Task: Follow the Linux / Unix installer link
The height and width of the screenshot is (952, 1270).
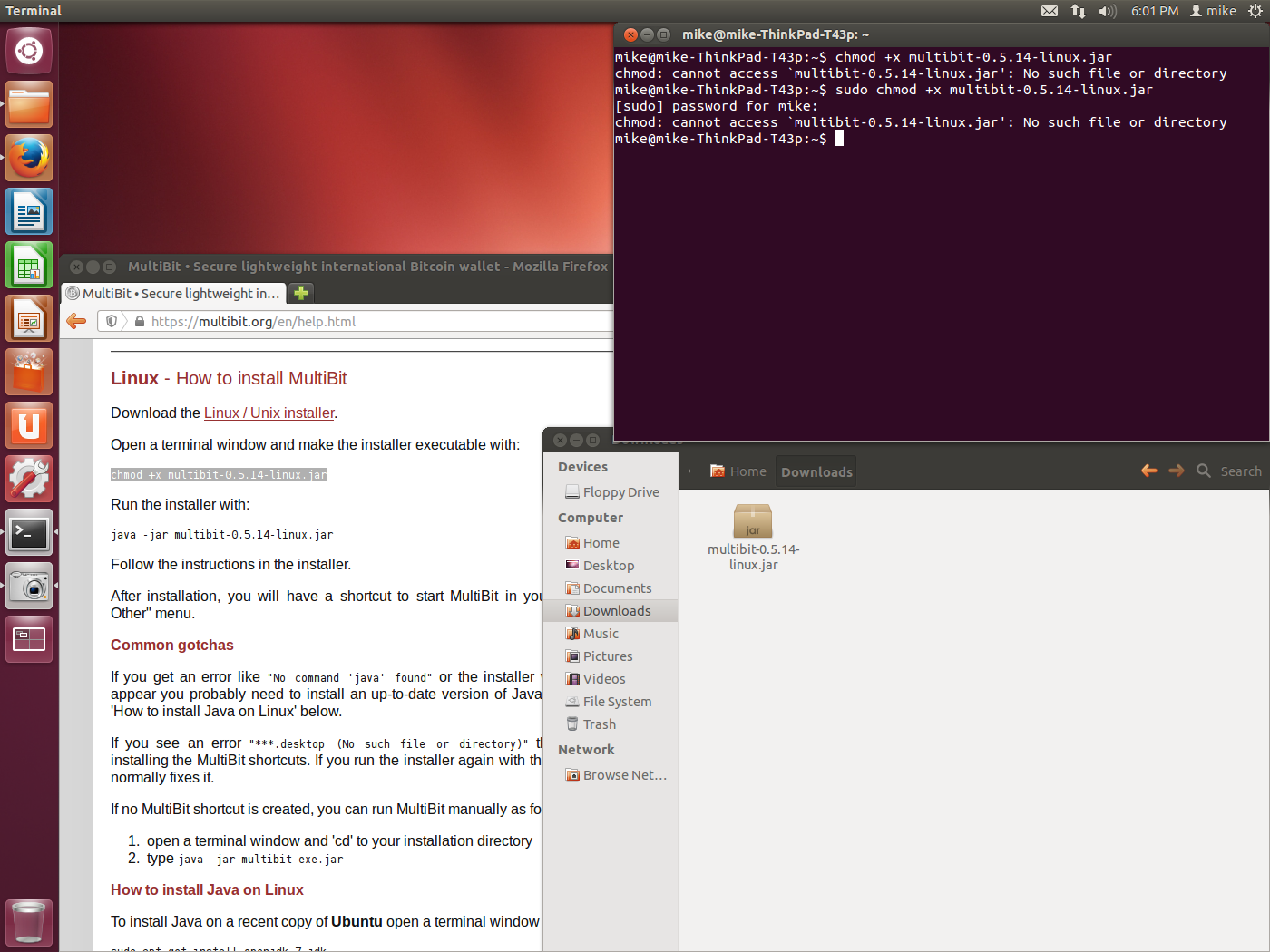Action: (x=269, y=413)
